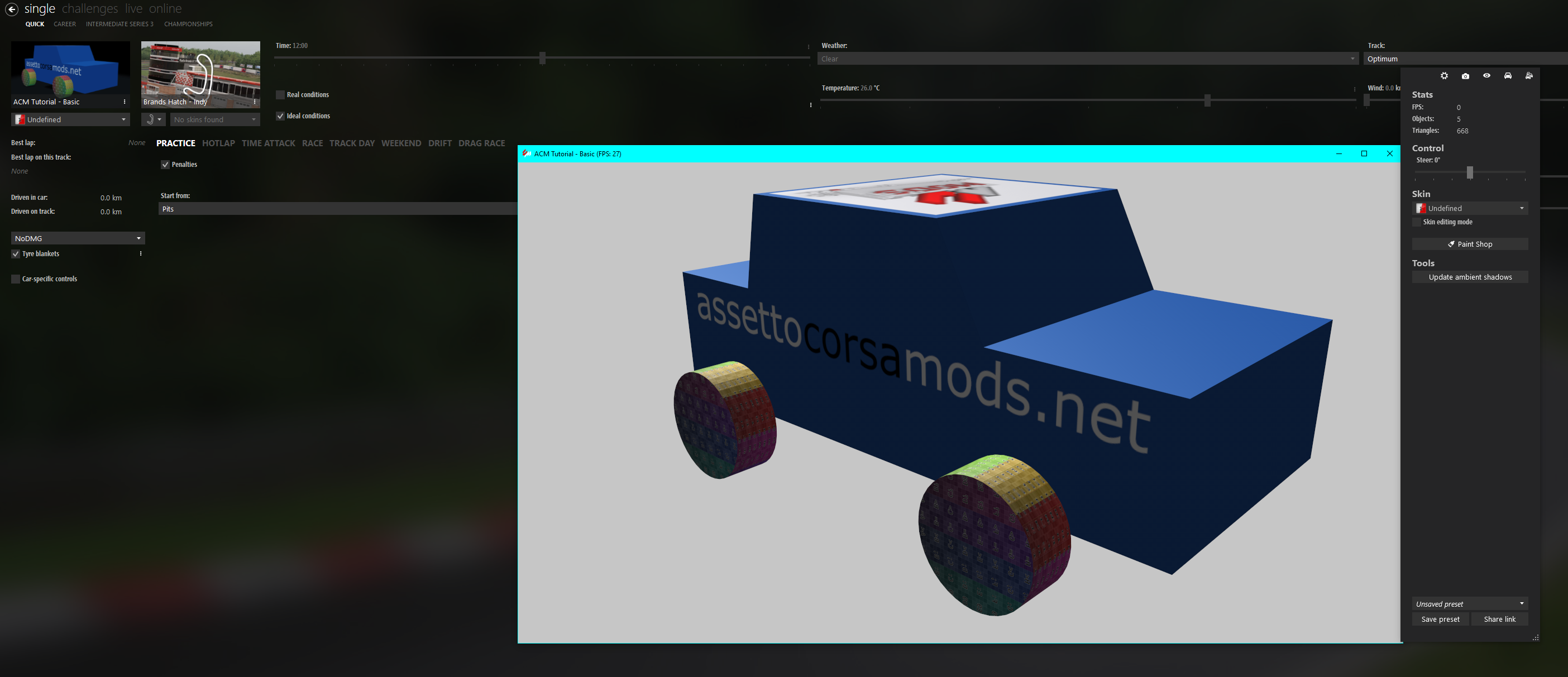The height and width of the screenshot is (677, 1568).
Task: Select WEEKEND mode
Action: coord(401,143)
